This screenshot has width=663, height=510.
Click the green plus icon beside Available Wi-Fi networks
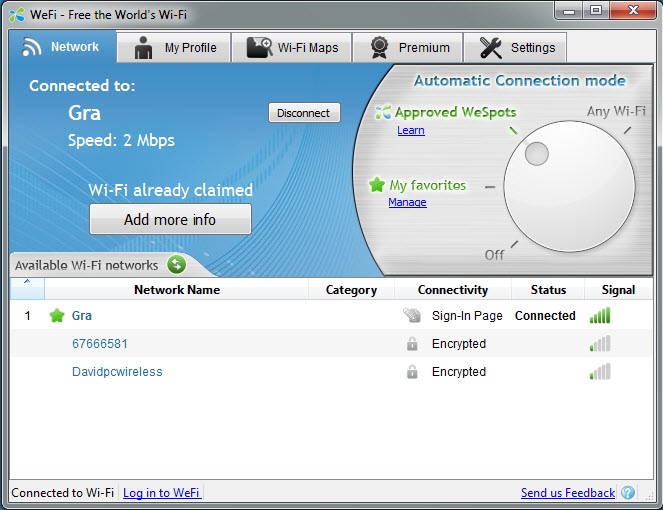(x=177, y=265)
